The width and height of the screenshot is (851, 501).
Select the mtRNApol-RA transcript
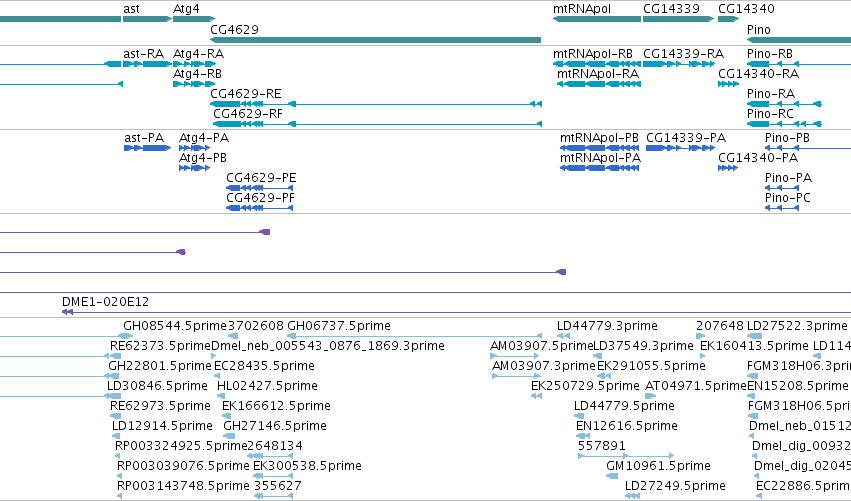point(599,84)
